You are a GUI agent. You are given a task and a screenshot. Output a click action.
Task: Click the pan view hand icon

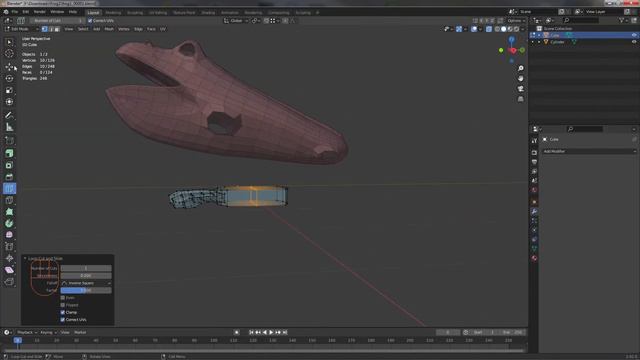[520, 78]
